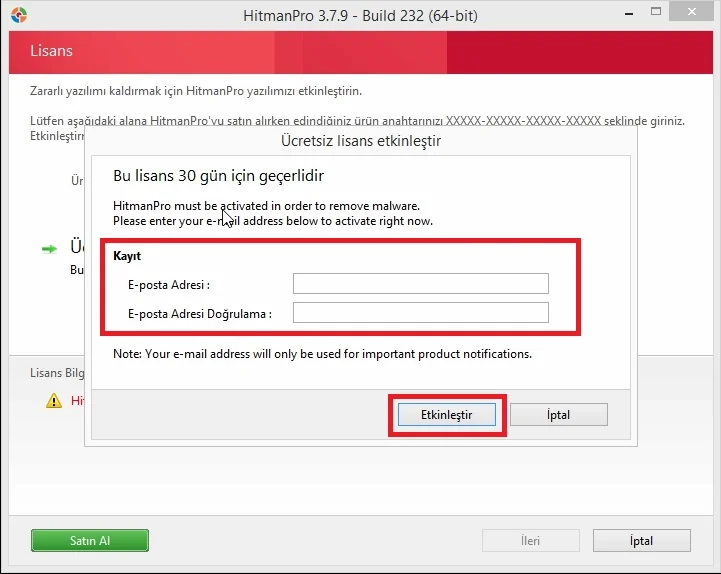The image size is (721, 574).
Task: Click the 'Bu lisans 30 gün' heading
Action: point(218,177)
